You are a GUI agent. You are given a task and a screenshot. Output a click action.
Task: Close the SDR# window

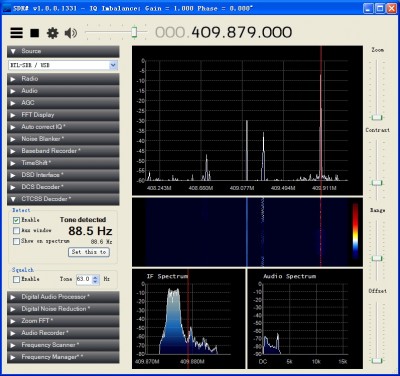[391, 8]
